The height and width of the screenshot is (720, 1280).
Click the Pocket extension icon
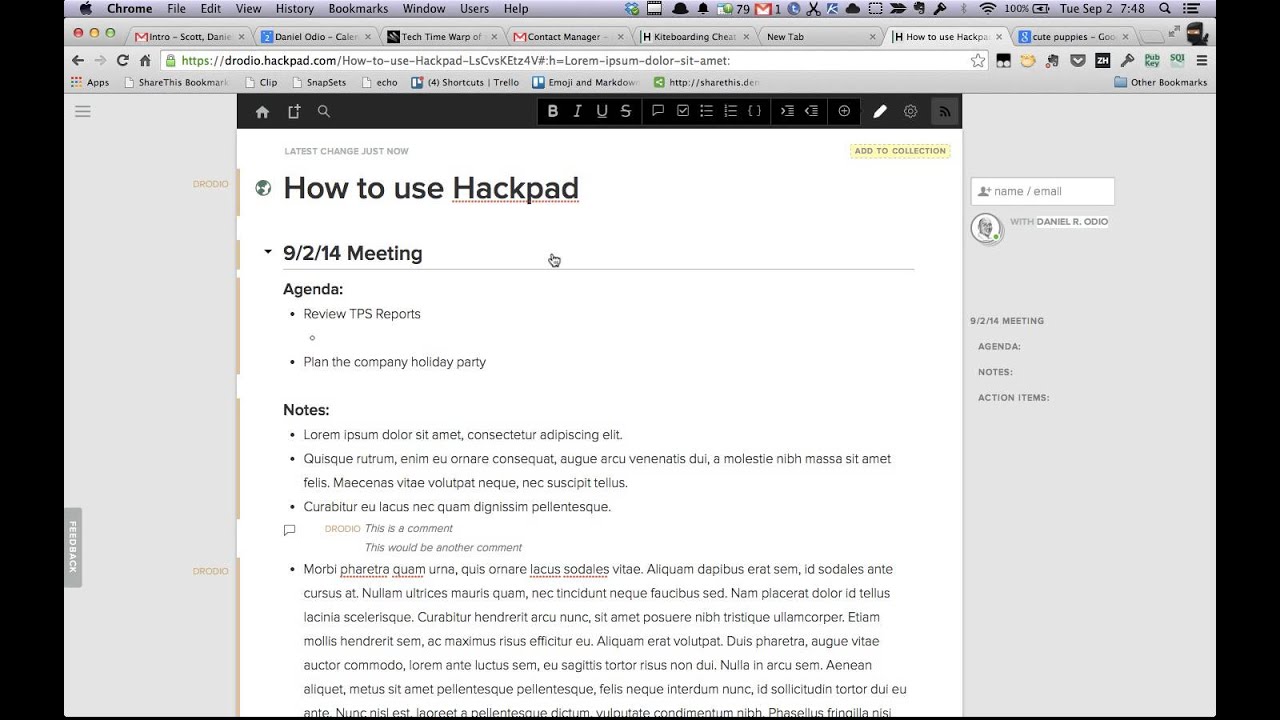[x=1077, y=61]
